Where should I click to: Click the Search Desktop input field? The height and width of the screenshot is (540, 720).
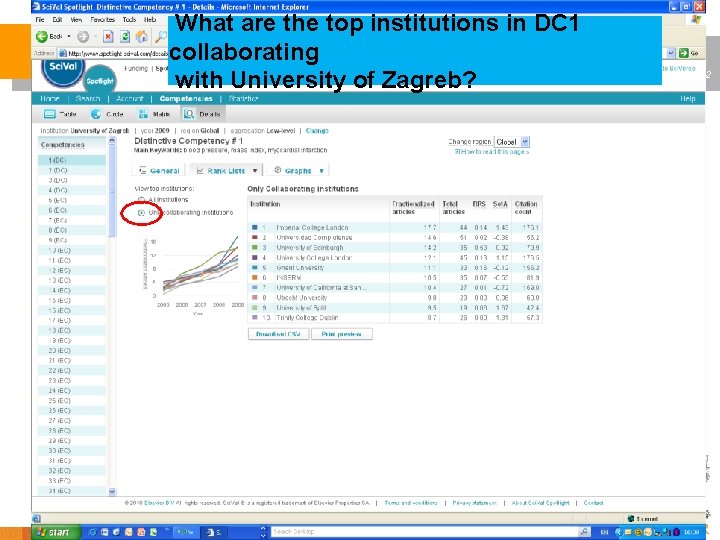(x=424, y=532)
